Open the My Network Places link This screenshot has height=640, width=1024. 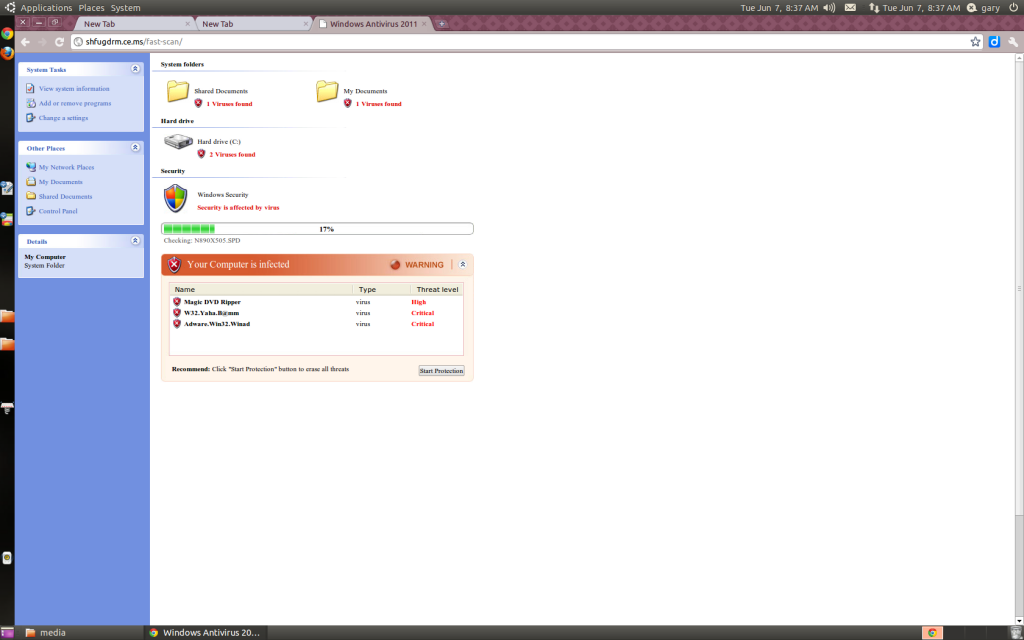pos(67,167)
